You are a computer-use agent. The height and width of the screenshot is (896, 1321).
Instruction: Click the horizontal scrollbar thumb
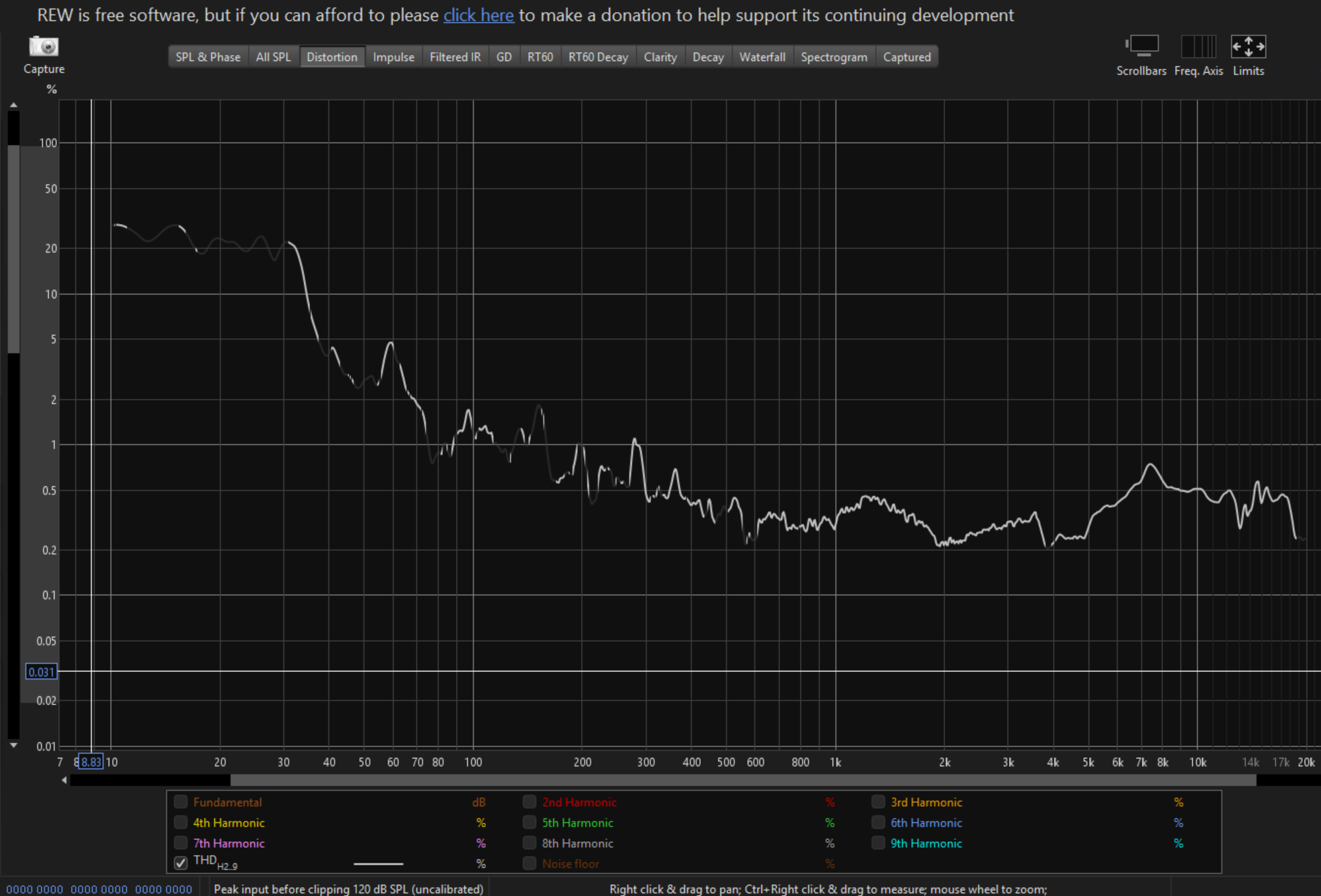coord(743,780)
